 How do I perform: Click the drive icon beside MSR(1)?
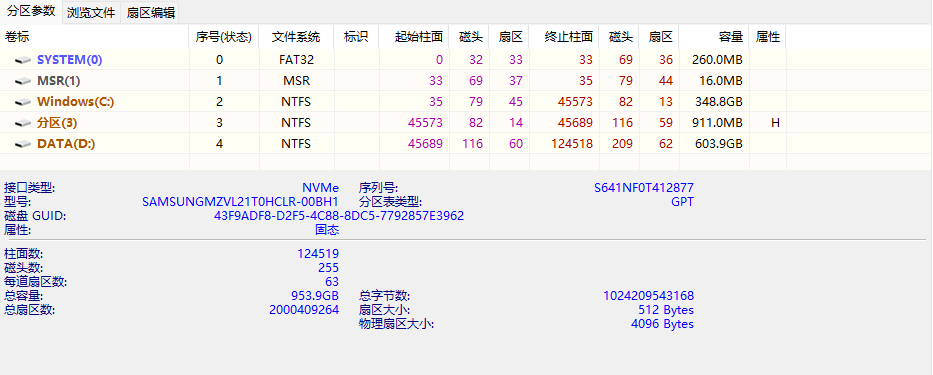23,81
